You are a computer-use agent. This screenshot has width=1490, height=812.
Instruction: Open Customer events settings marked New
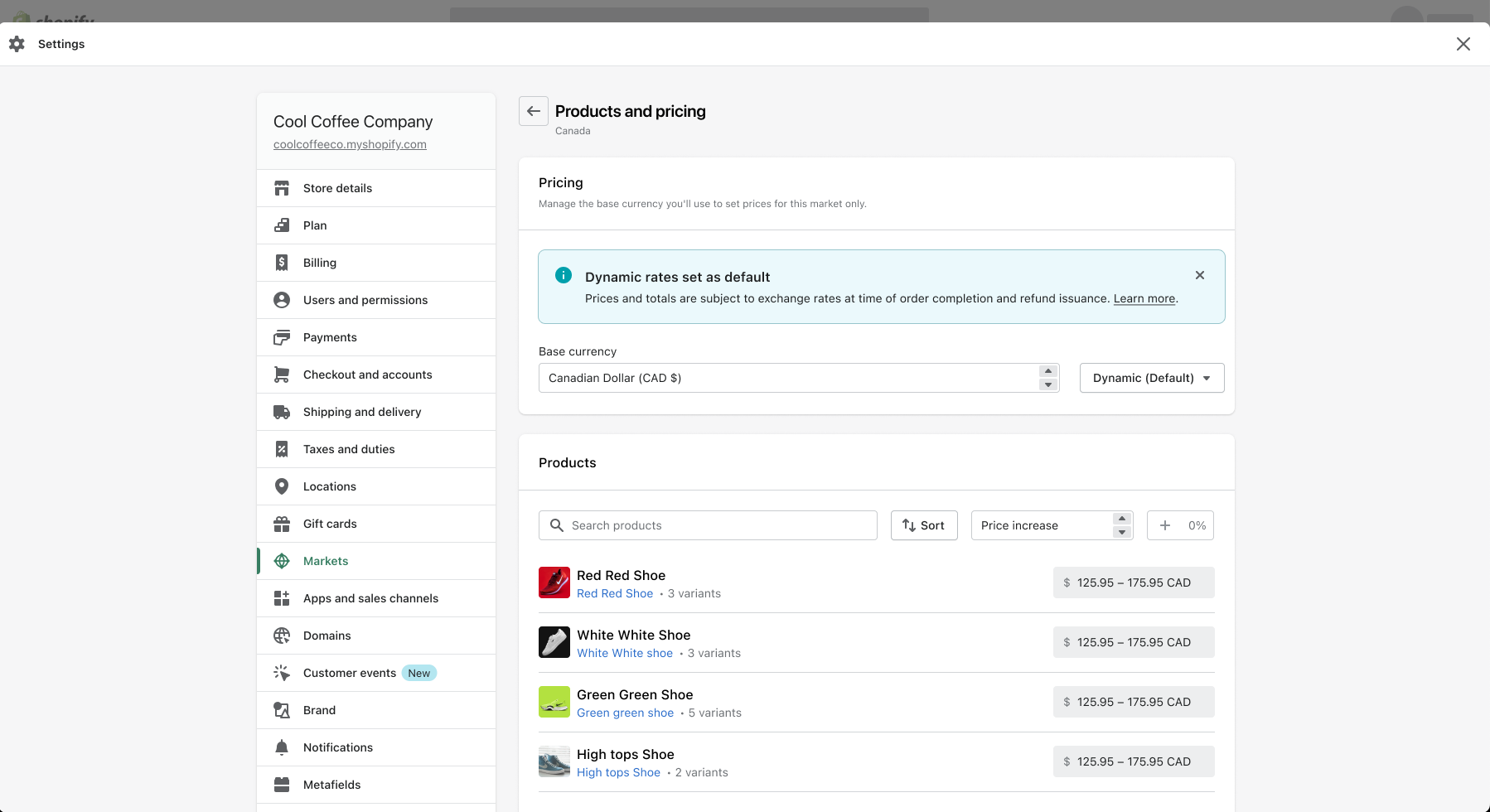click(x=350, y=673)
